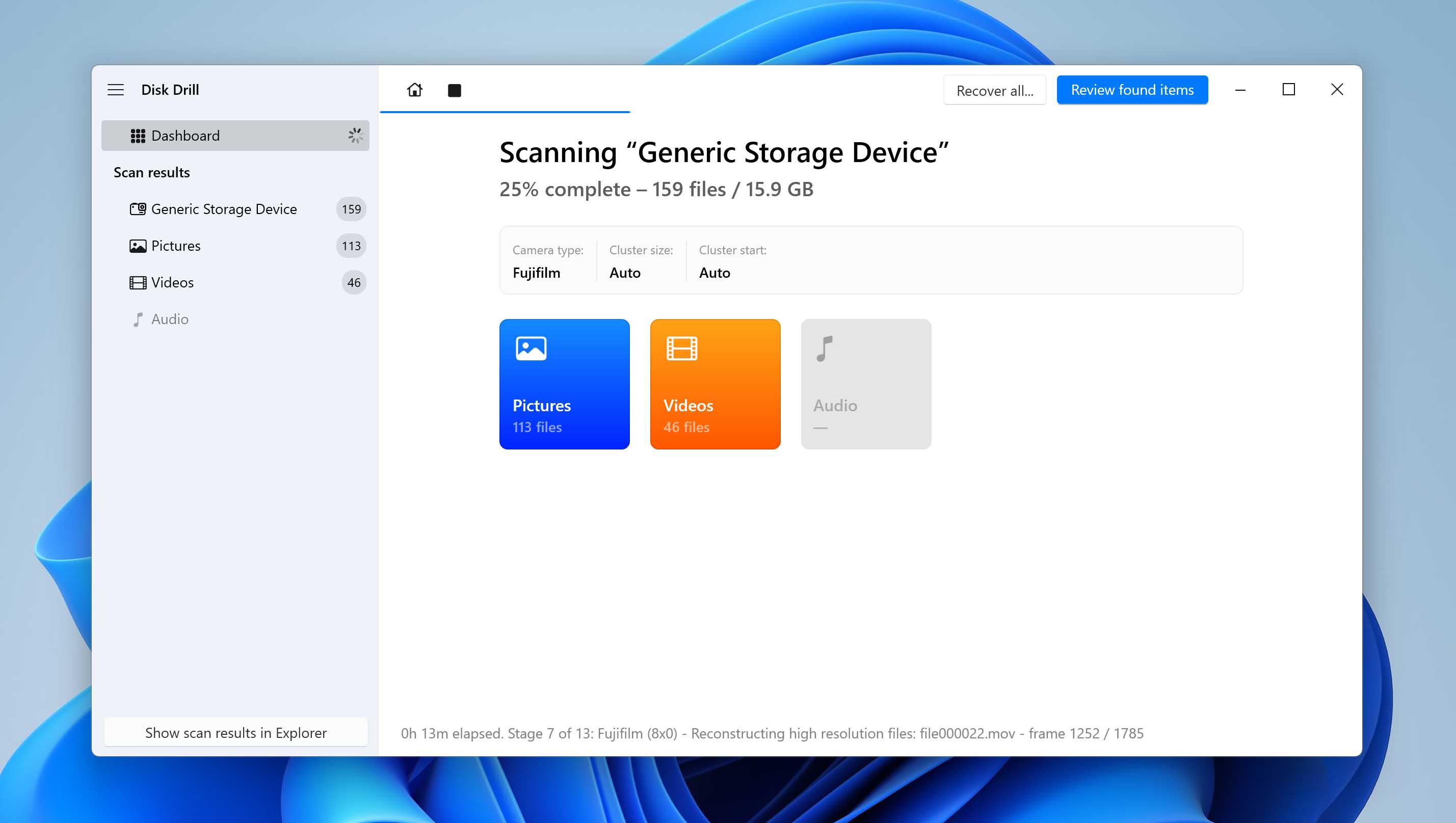Click the music note icon on Audio tile
1456x823 pixels.
[825, 349]
